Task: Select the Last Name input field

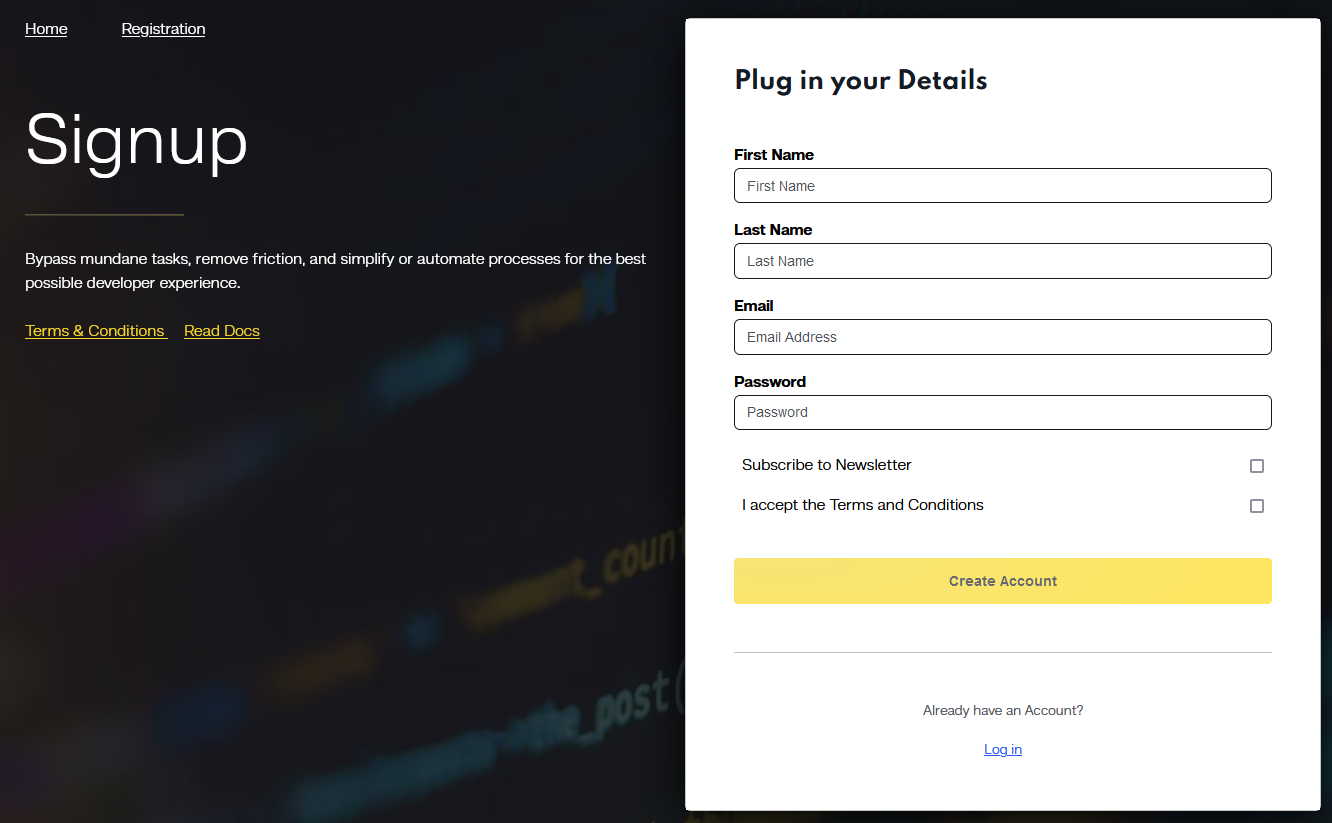Action: pos(1003,261)
